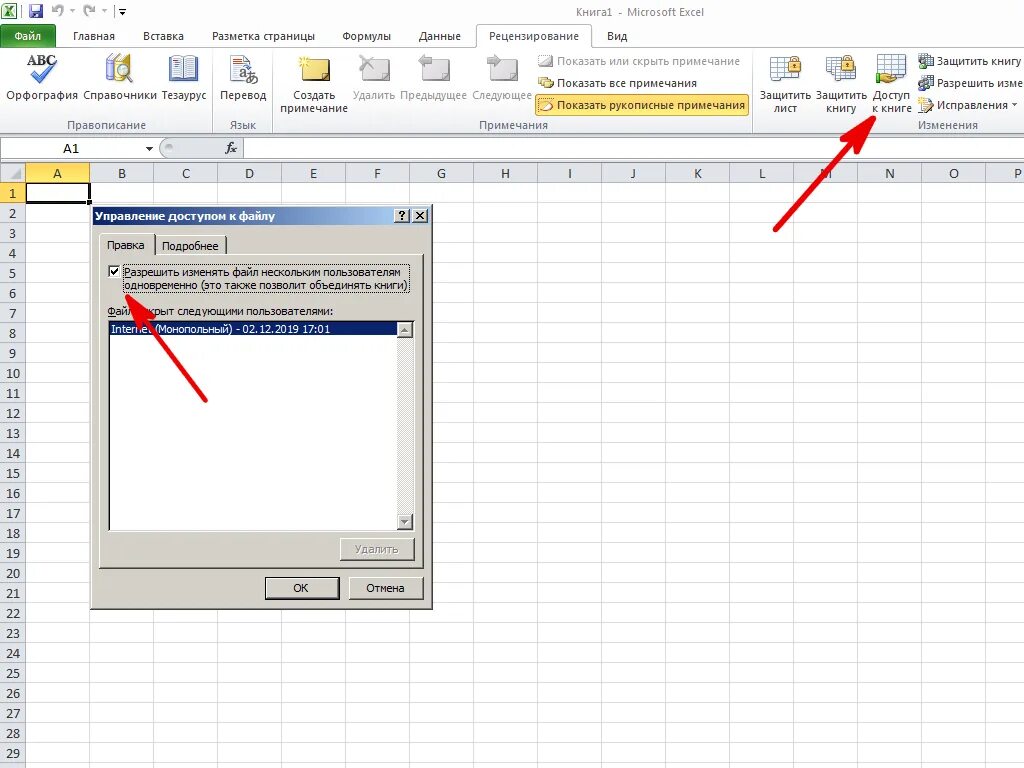Screen dimensions: 1024x768
Task: Click the dialog help question mark button
Action: tap(402, 216)
